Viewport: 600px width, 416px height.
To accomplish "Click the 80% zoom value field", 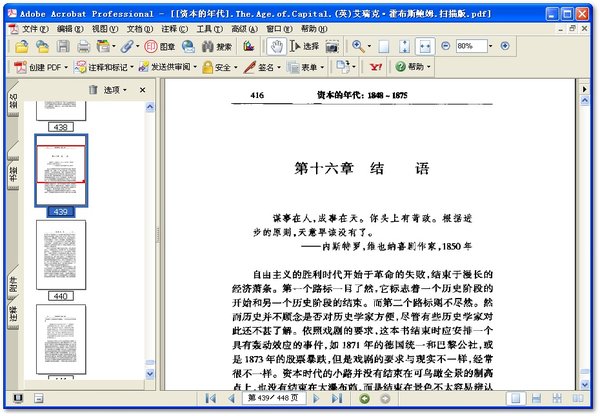I will coord(471,46).
